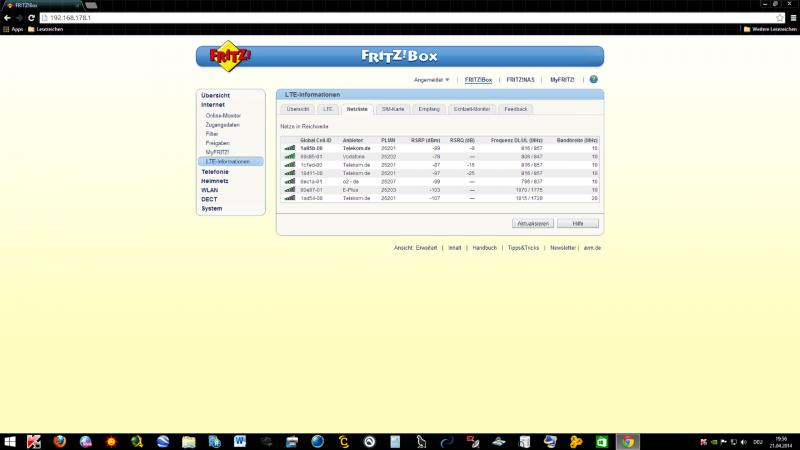
Task: Expand the Telefonie menu section
Action: [215, 172]
